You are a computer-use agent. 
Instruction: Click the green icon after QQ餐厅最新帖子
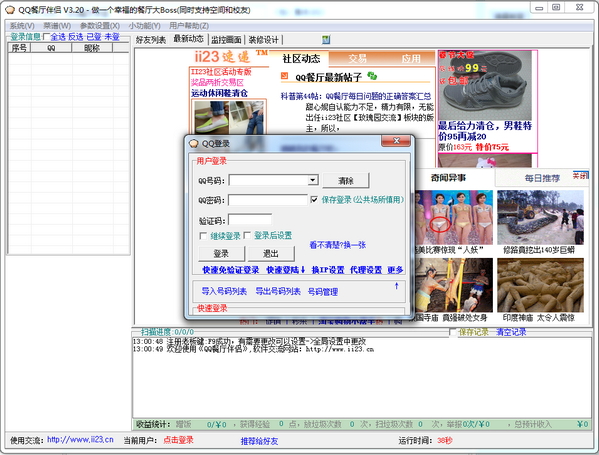click(x=371, y=76)
